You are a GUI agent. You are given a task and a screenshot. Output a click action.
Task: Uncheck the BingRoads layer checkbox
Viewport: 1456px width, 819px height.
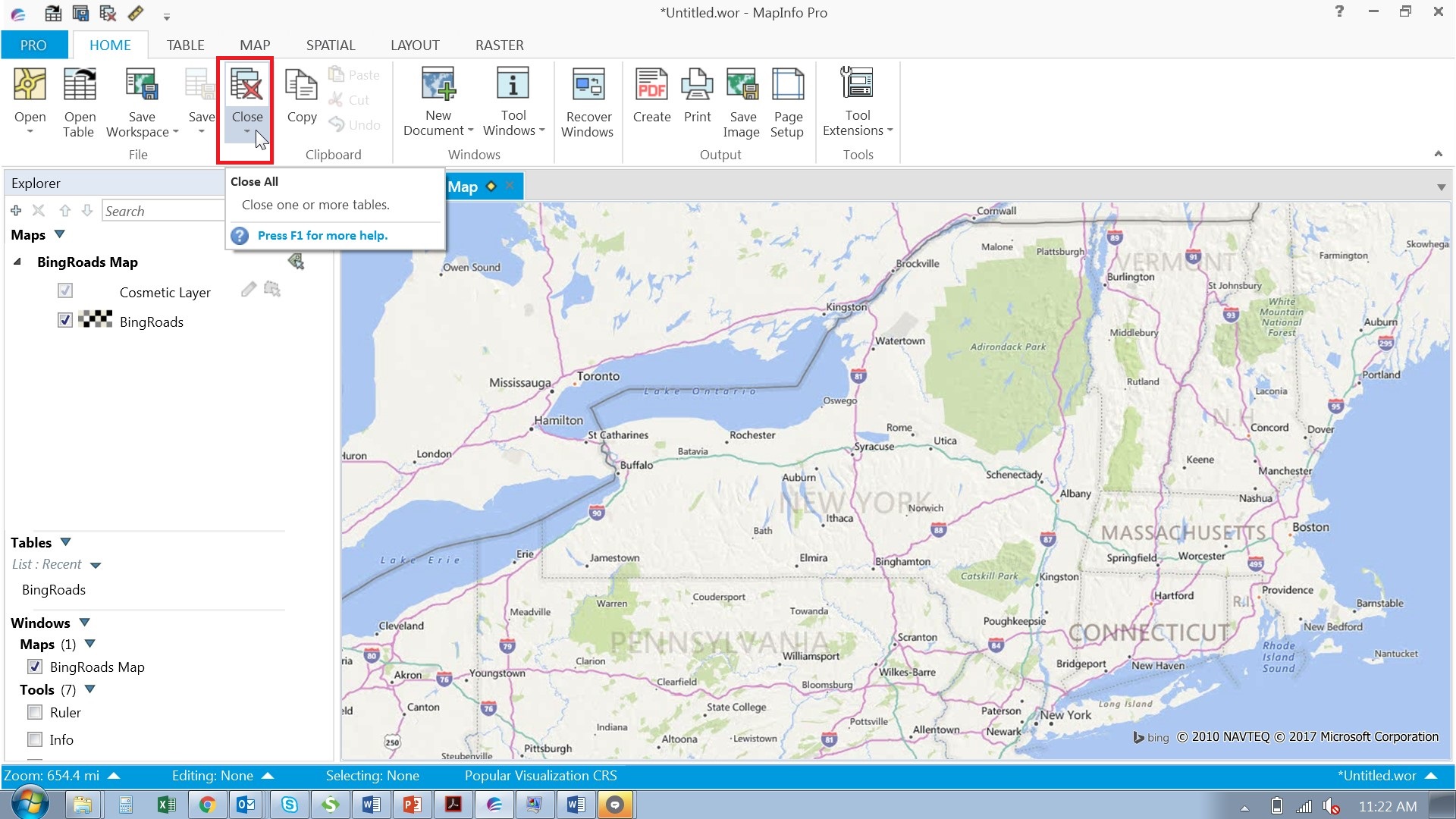tap(65, 321)
